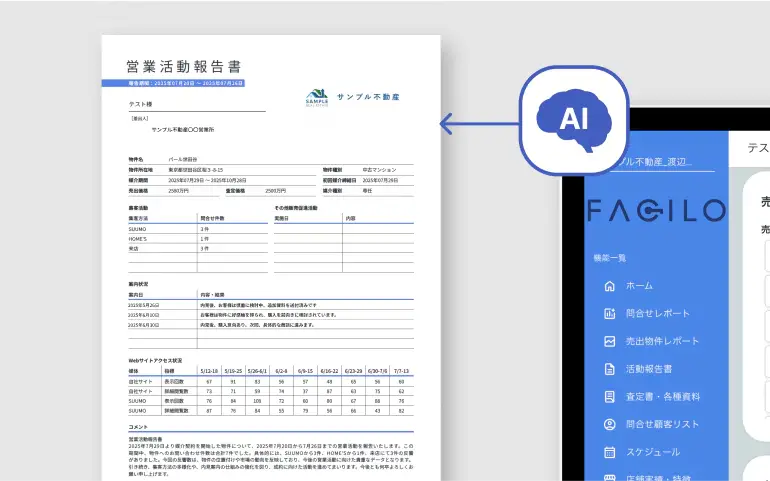Go to スケジュール menu entry

pyautogui.click(x=660, y=453)
